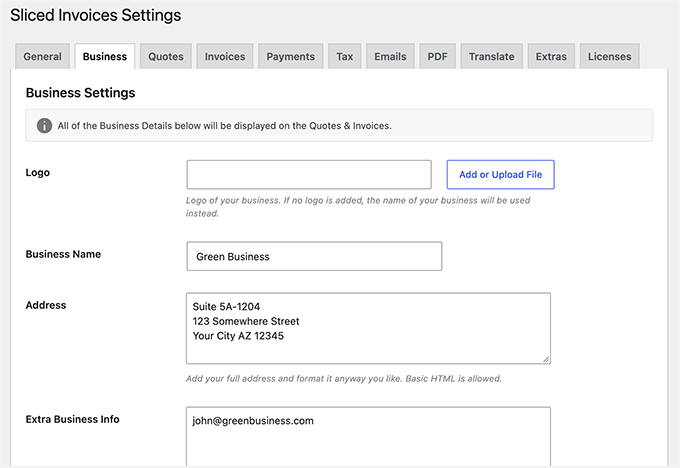
Task: Open the PDF tab
Action: (x=438, y=56)
